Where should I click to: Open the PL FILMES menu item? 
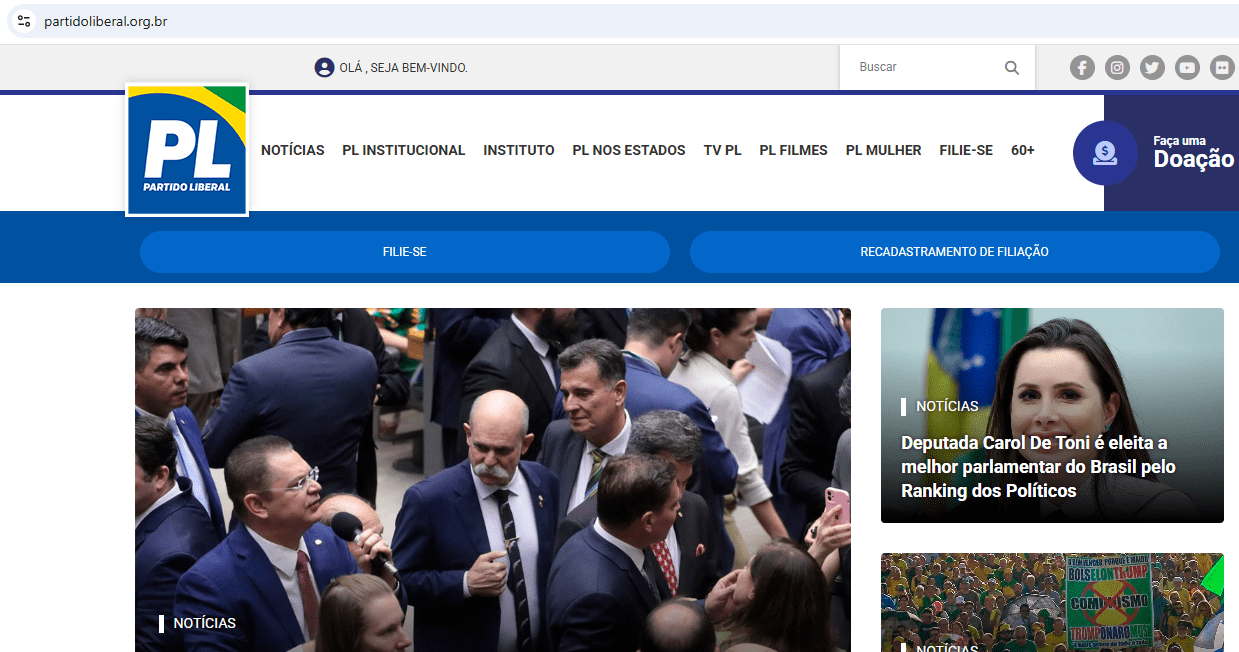click(x=793, y=150)
